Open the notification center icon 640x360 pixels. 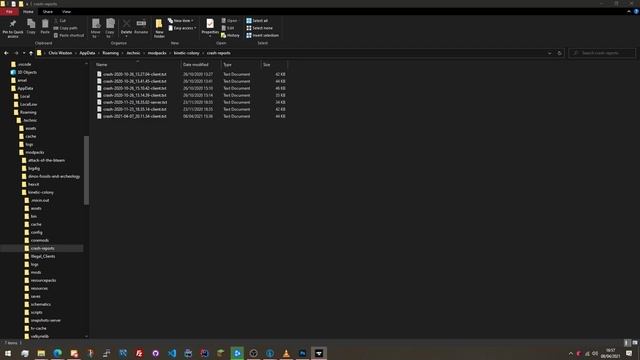(x=629, y=353)
